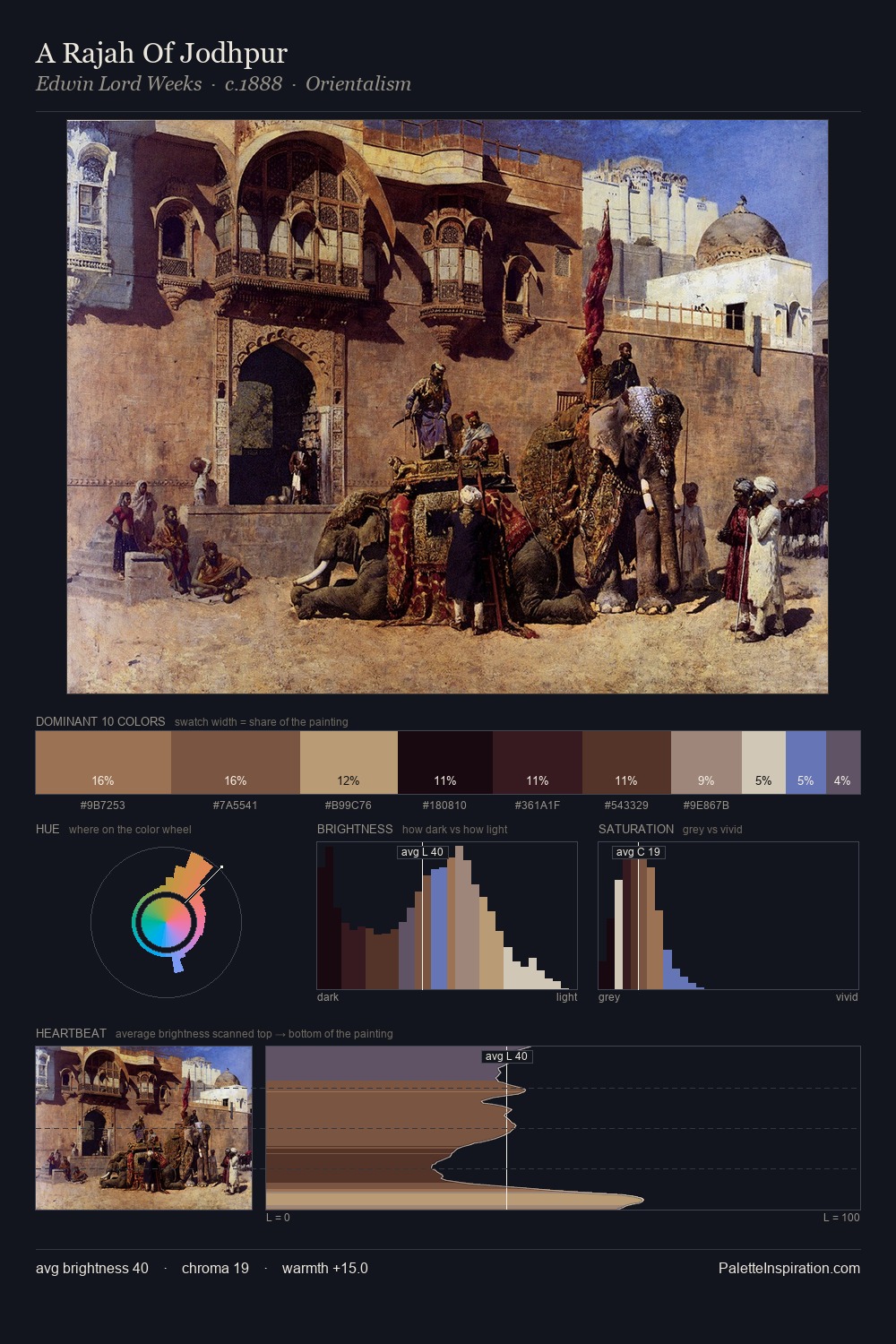
Task: Click the small heartbeat painting thumbnail
Action: (143, 1128)
